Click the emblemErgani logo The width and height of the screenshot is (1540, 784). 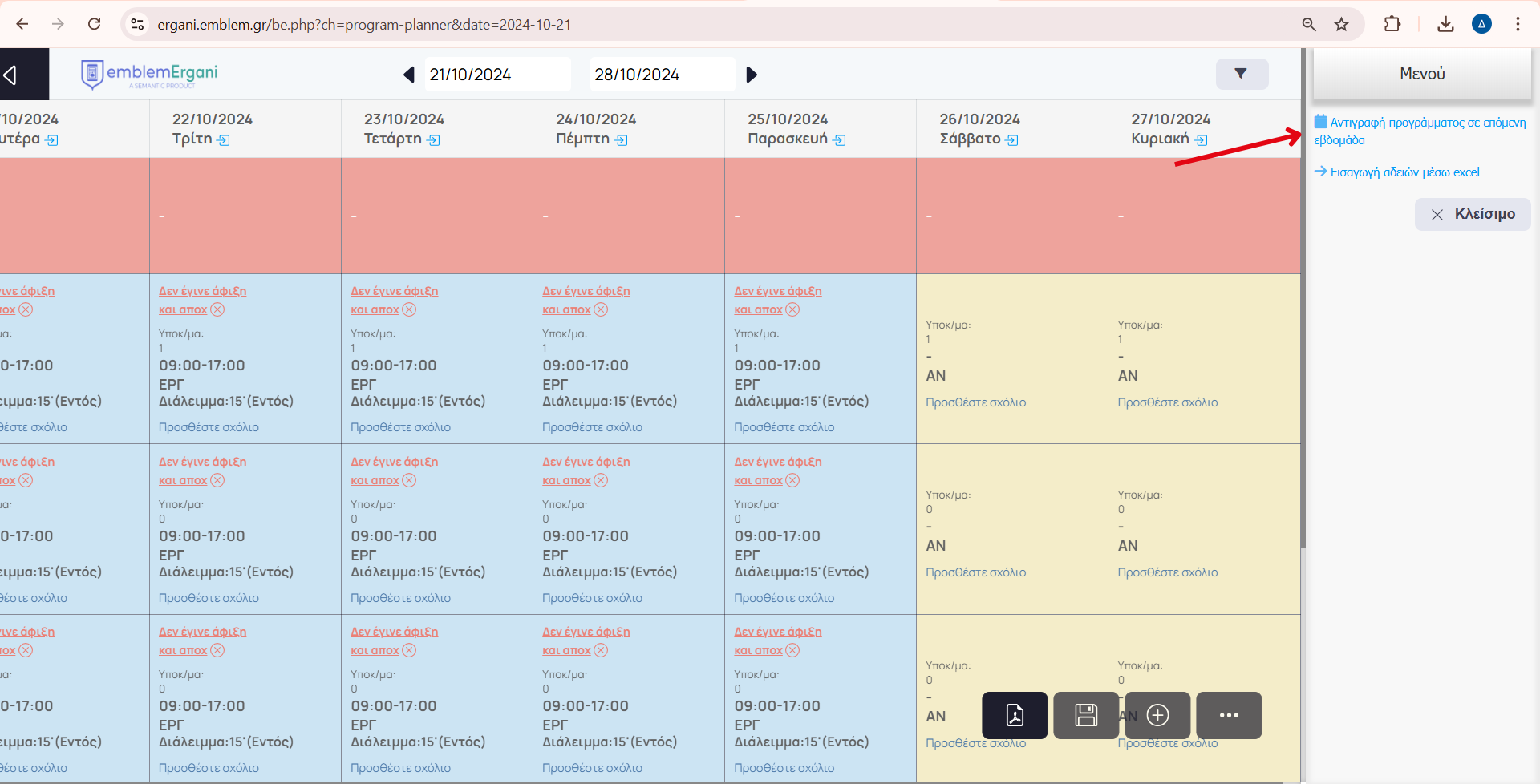click(x=150, y=75)
